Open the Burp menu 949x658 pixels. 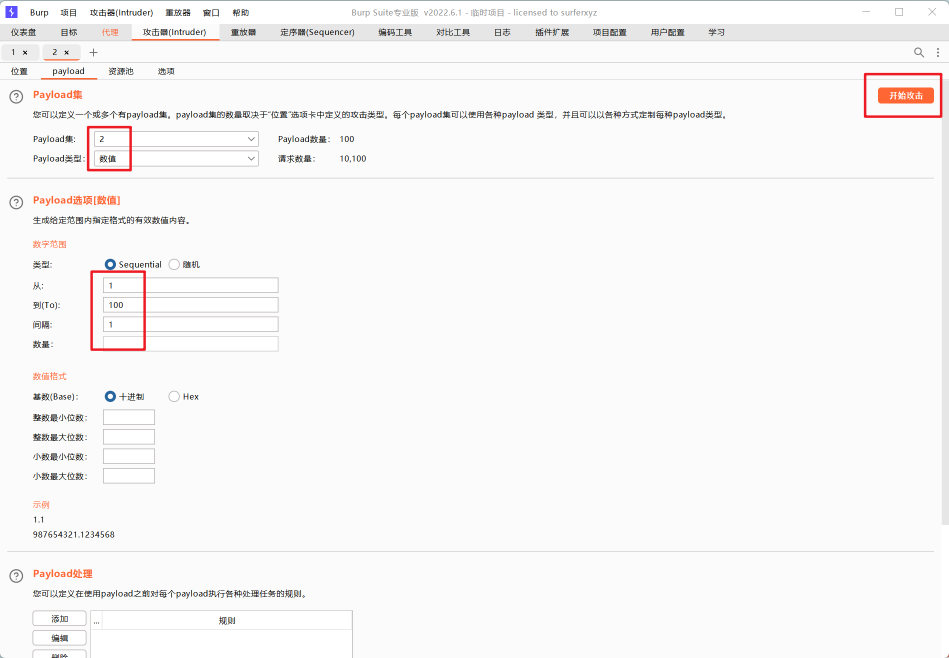pos(39,13)
